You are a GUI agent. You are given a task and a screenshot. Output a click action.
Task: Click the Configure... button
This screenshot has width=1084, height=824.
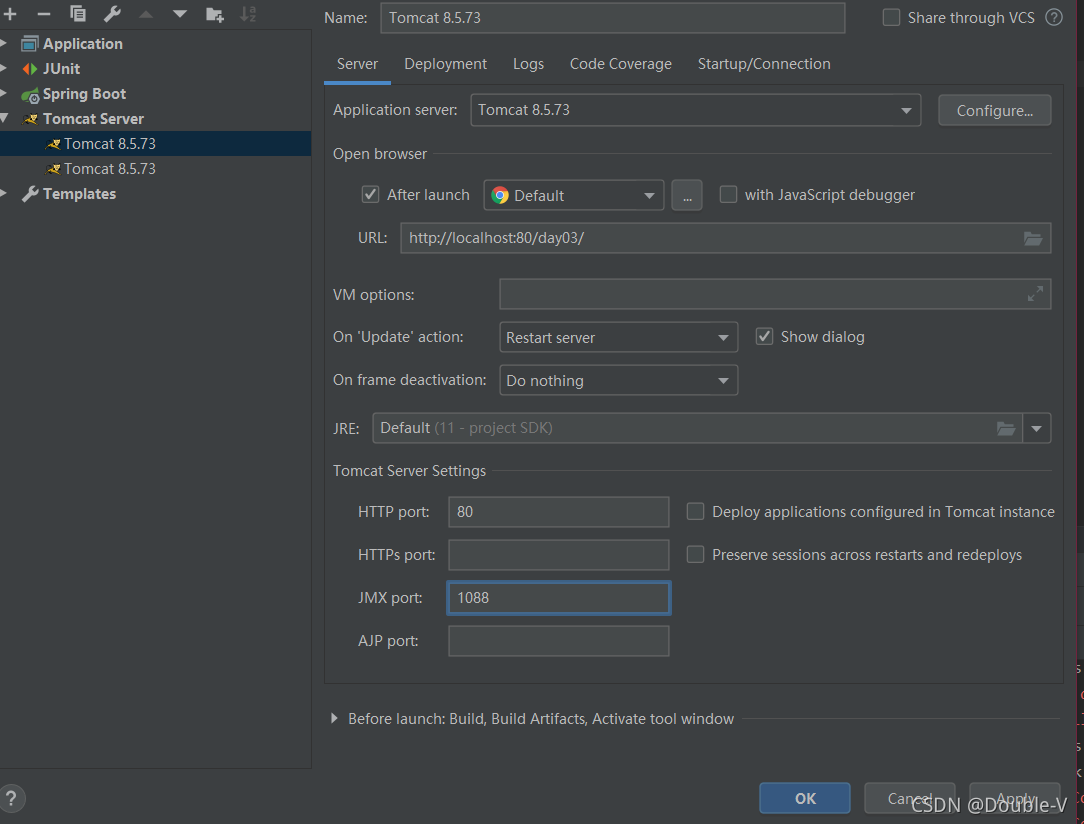[995, 111]
